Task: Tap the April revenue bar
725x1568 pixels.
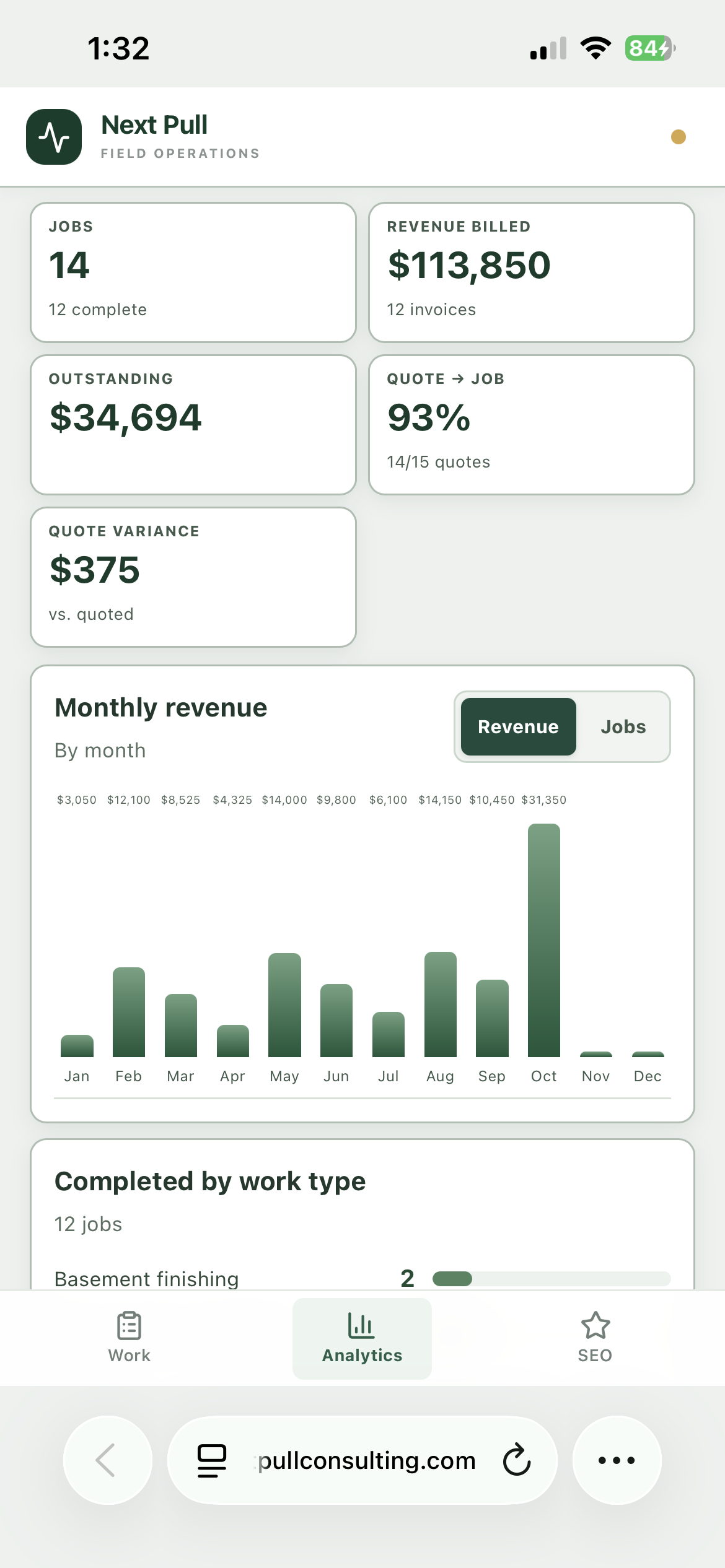Action: tap(233, 1041)
